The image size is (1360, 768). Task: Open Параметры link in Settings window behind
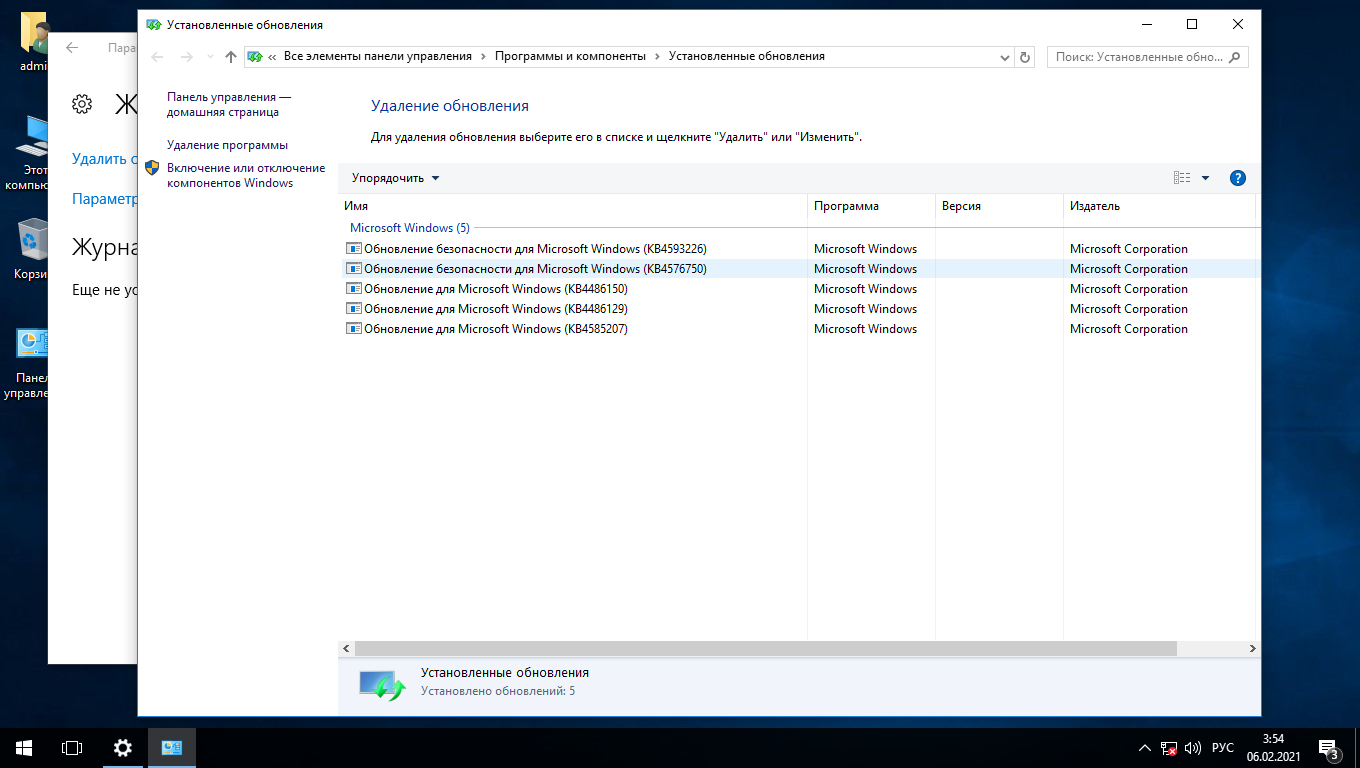click(x=104, y=198)
